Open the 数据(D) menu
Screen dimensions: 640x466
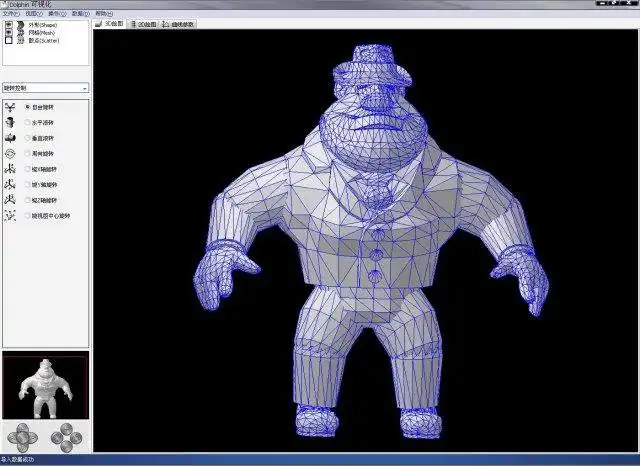pos(80,14)
